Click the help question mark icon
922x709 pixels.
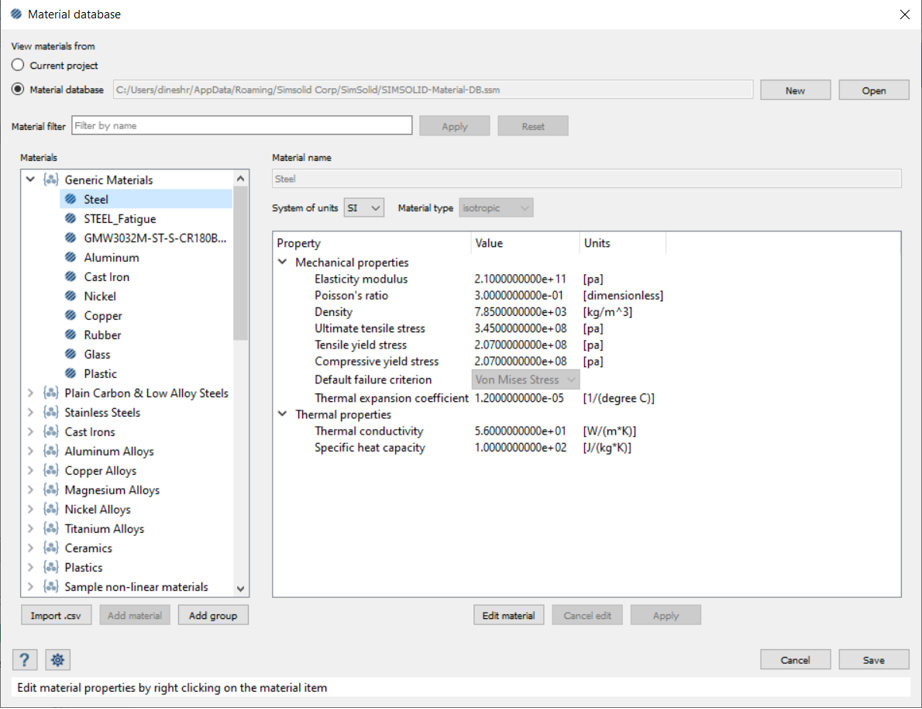25,660
